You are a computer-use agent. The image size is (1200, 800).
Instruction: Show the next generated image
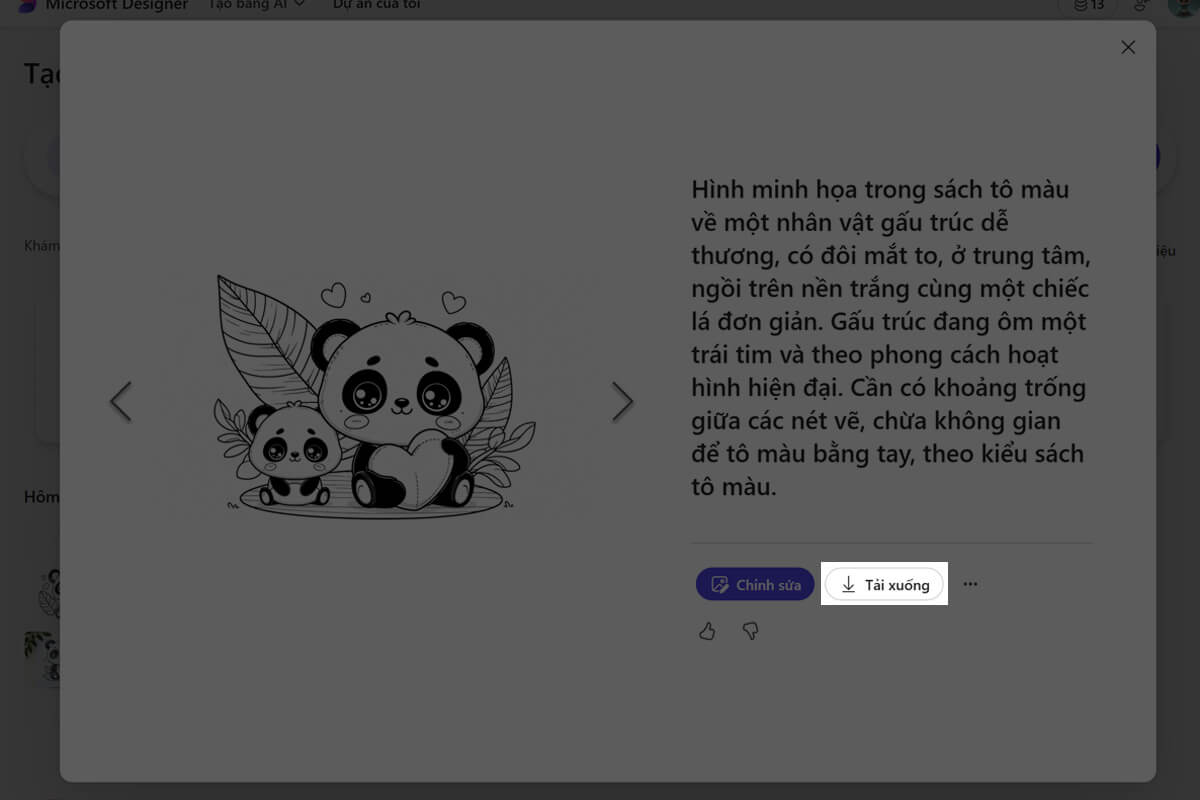click(622, 401)
